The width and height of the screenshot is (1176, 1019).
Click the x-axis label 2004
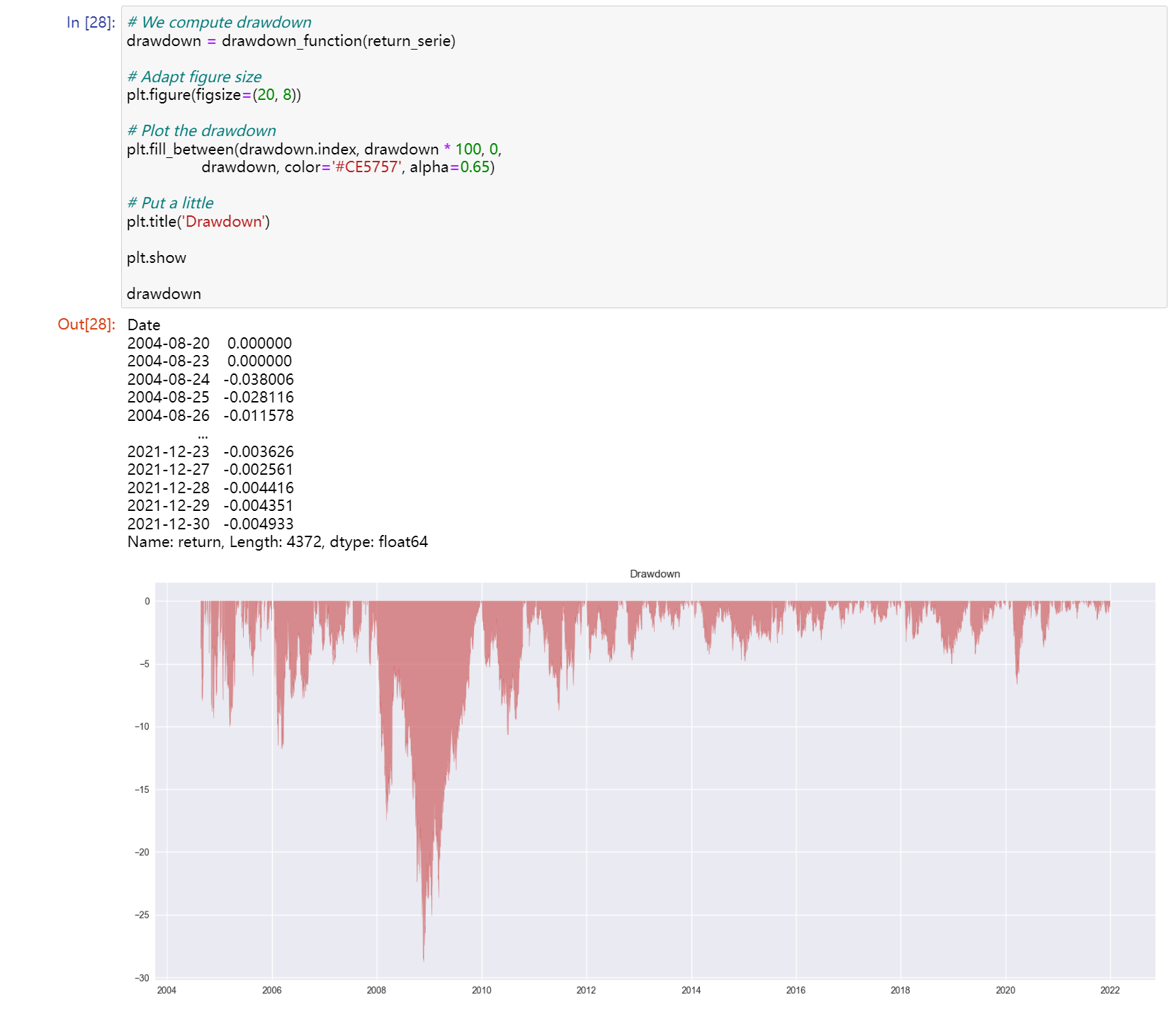pyautogui.click(x=166, y=991)
